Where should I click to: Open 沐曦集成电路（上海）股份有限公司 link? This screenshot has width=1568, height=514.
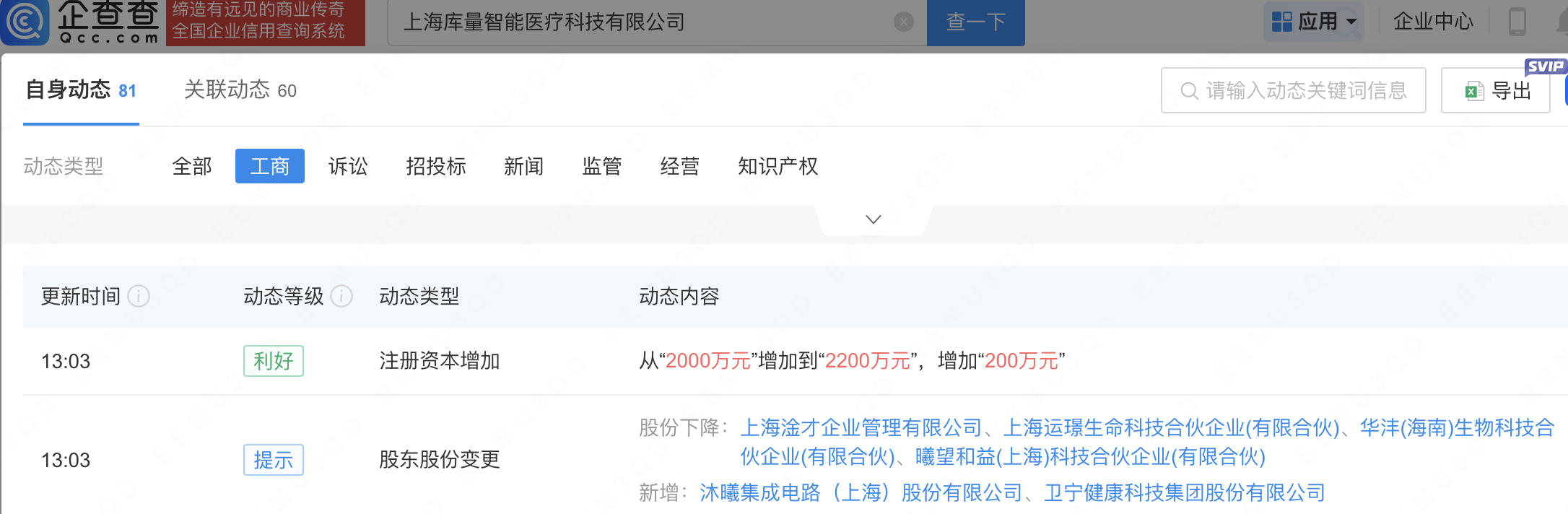click(x=861, y=493)
